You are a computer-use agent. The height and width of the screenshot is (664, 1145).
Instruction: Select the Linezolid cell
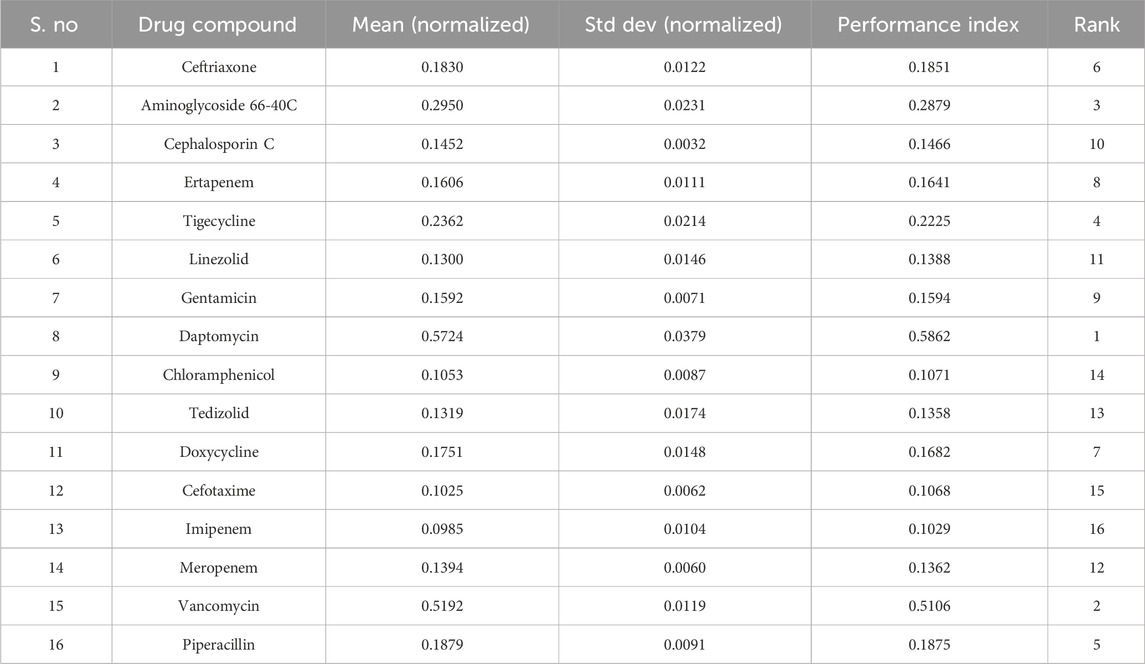coord(218,259)
